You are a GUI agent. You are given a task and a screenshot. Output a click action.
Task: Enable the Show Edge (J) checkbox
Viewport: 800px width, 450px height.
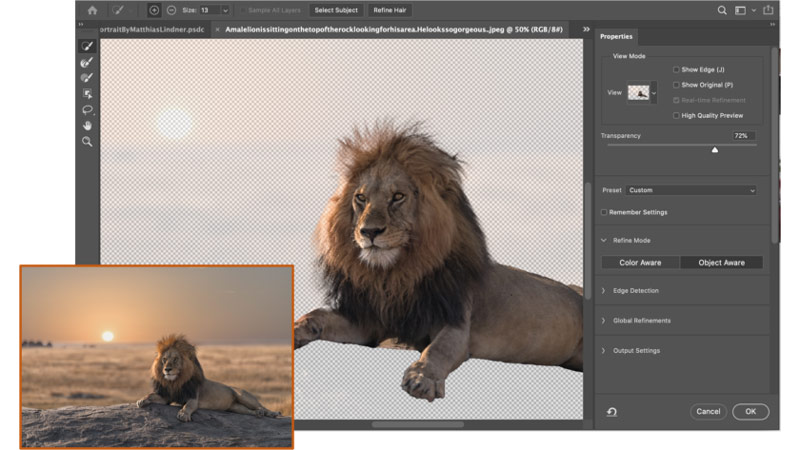tap(677, 70)
